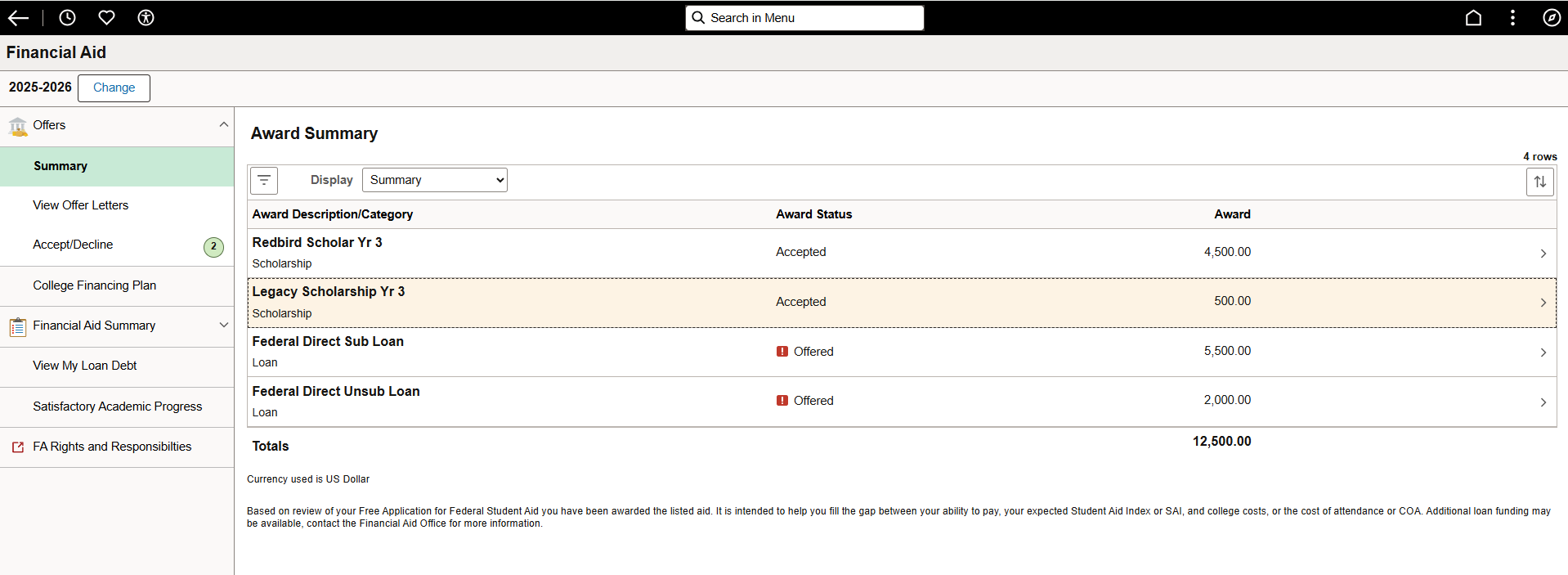
Task: Click Legacy Scholarship Yr 3 title
Action: 329,291
